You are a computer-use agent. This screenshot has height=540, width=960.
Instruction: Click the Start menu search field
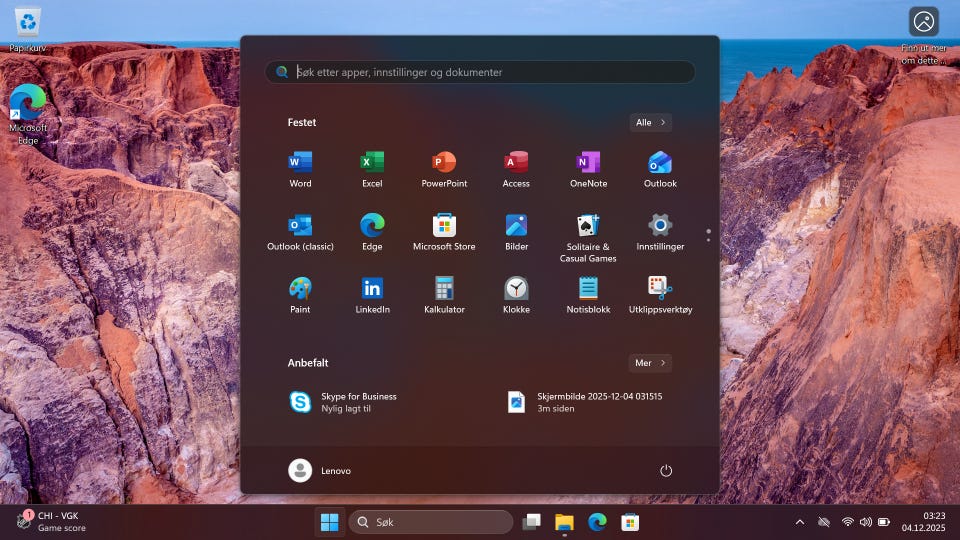(480, 72)
